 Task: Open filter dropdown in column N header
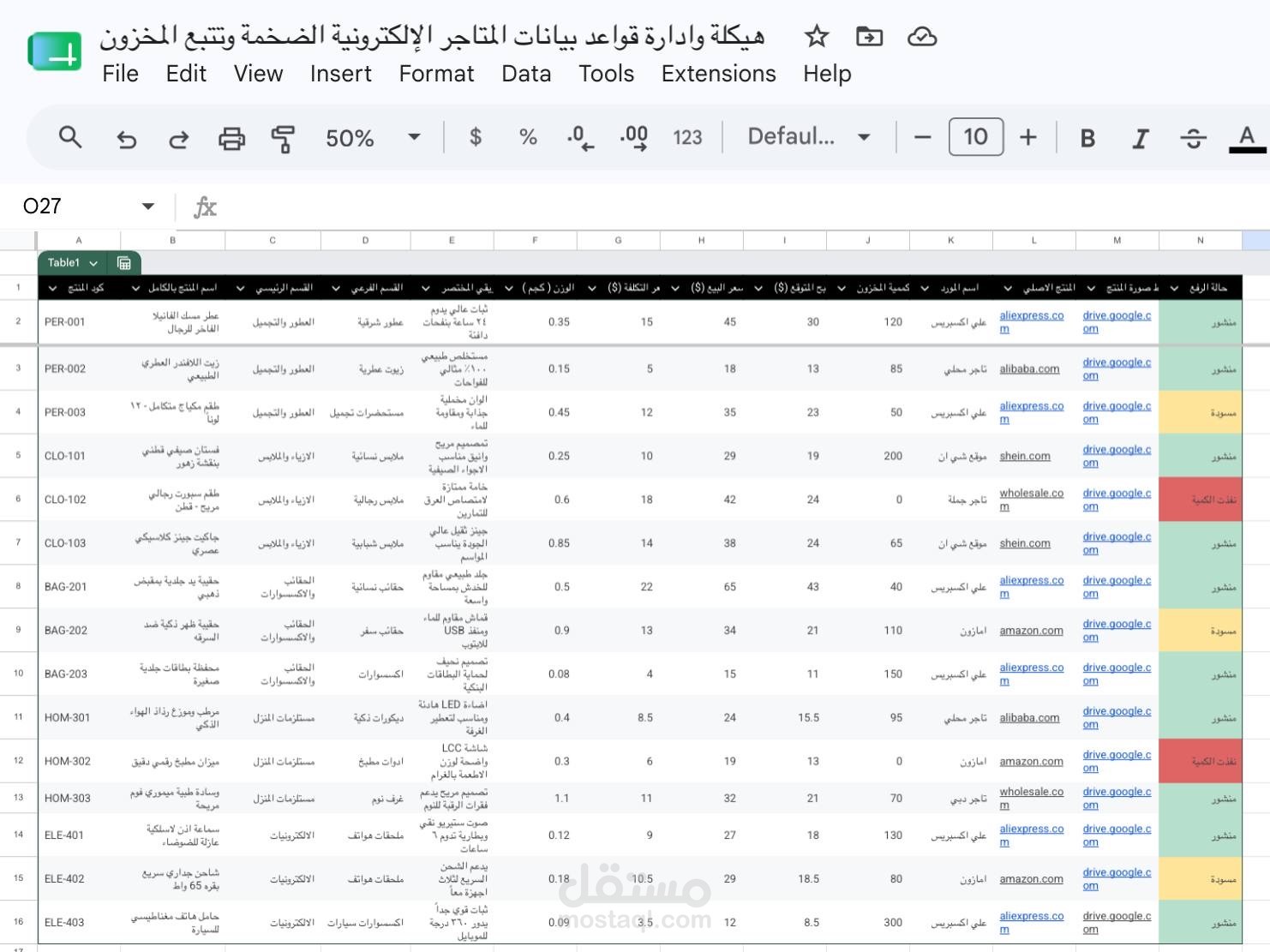click(1174, 288)
